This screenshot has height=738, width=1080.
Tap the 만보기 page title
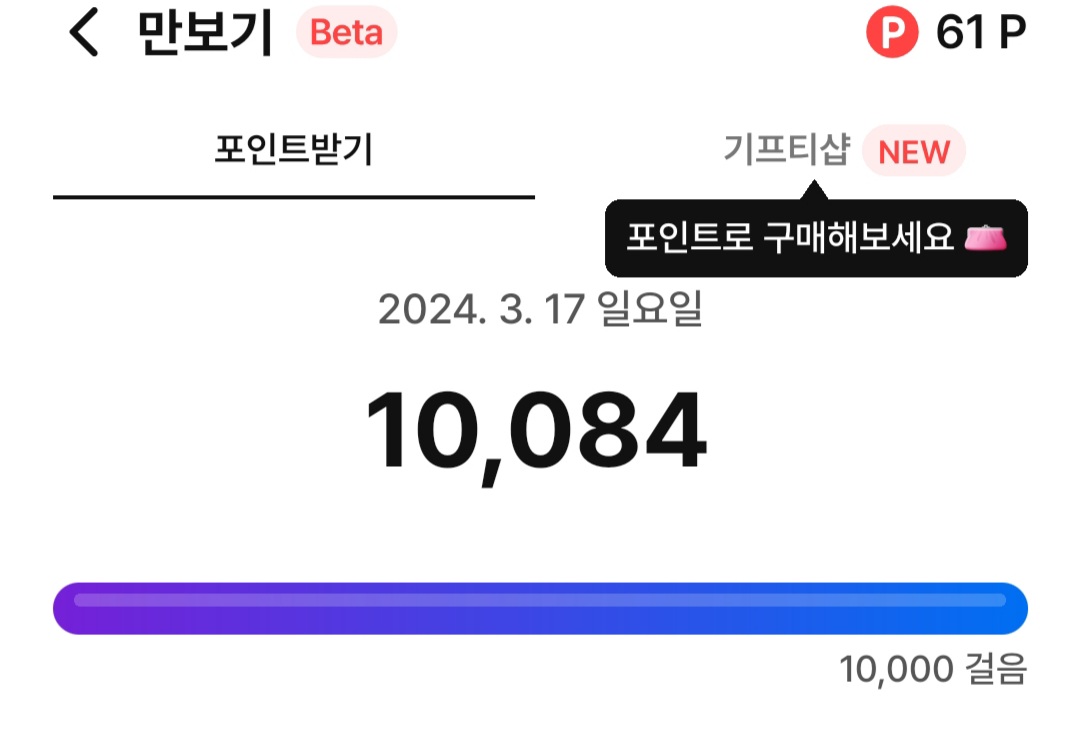[205, 34]
